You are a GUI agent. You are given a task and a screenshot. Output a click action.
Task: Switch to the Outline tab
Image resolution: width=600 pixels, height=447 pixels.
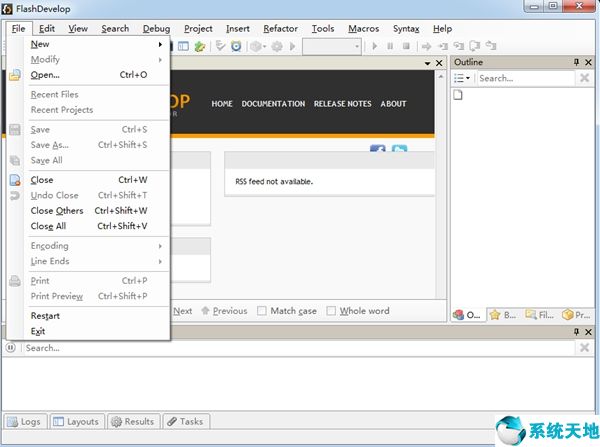coord(468,315)
